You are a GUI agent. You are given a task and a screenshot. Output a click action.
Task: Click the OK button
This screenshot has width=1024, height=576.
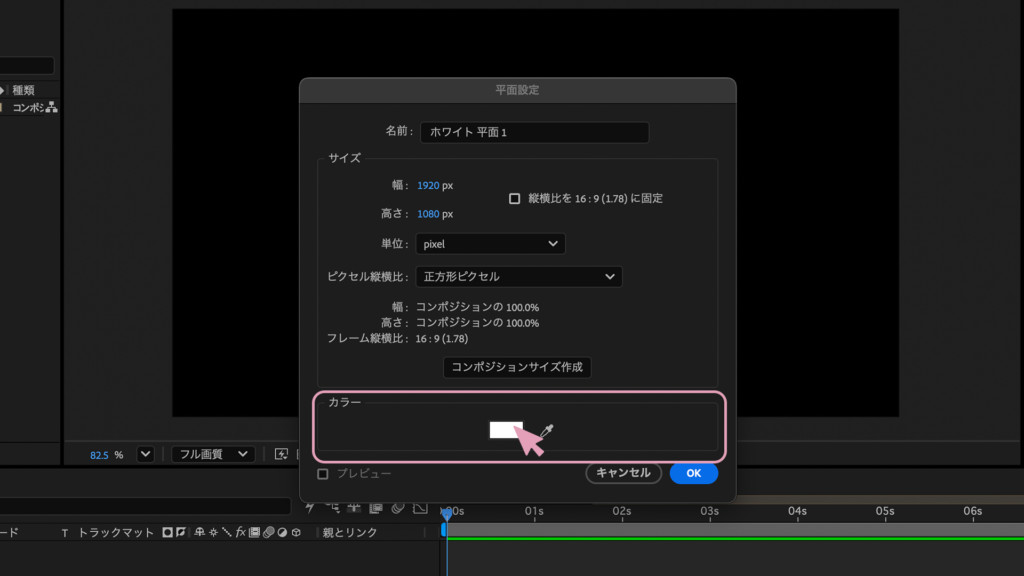click(694, 473)
